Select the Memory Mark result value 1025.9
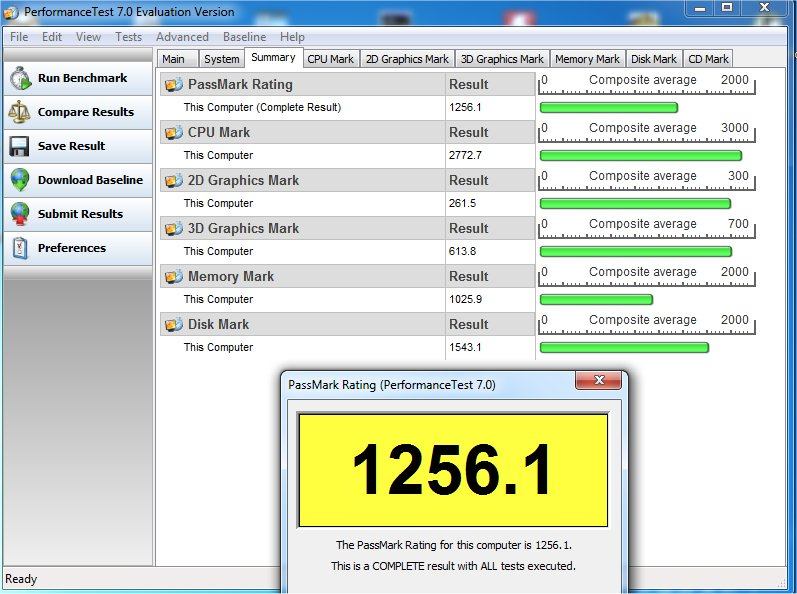Screen dimensions: 797x594 465,299
